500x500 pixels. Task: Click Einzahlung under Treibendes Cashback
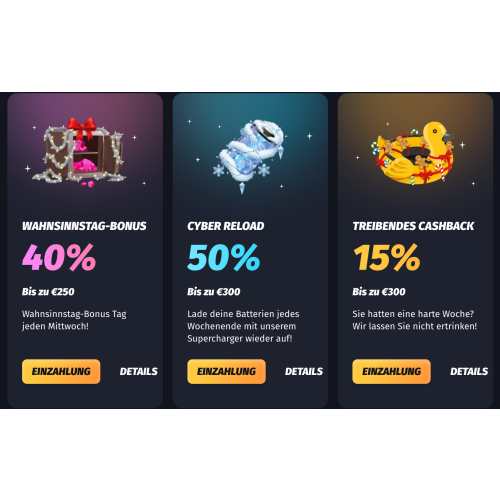[x=391, y=371]
